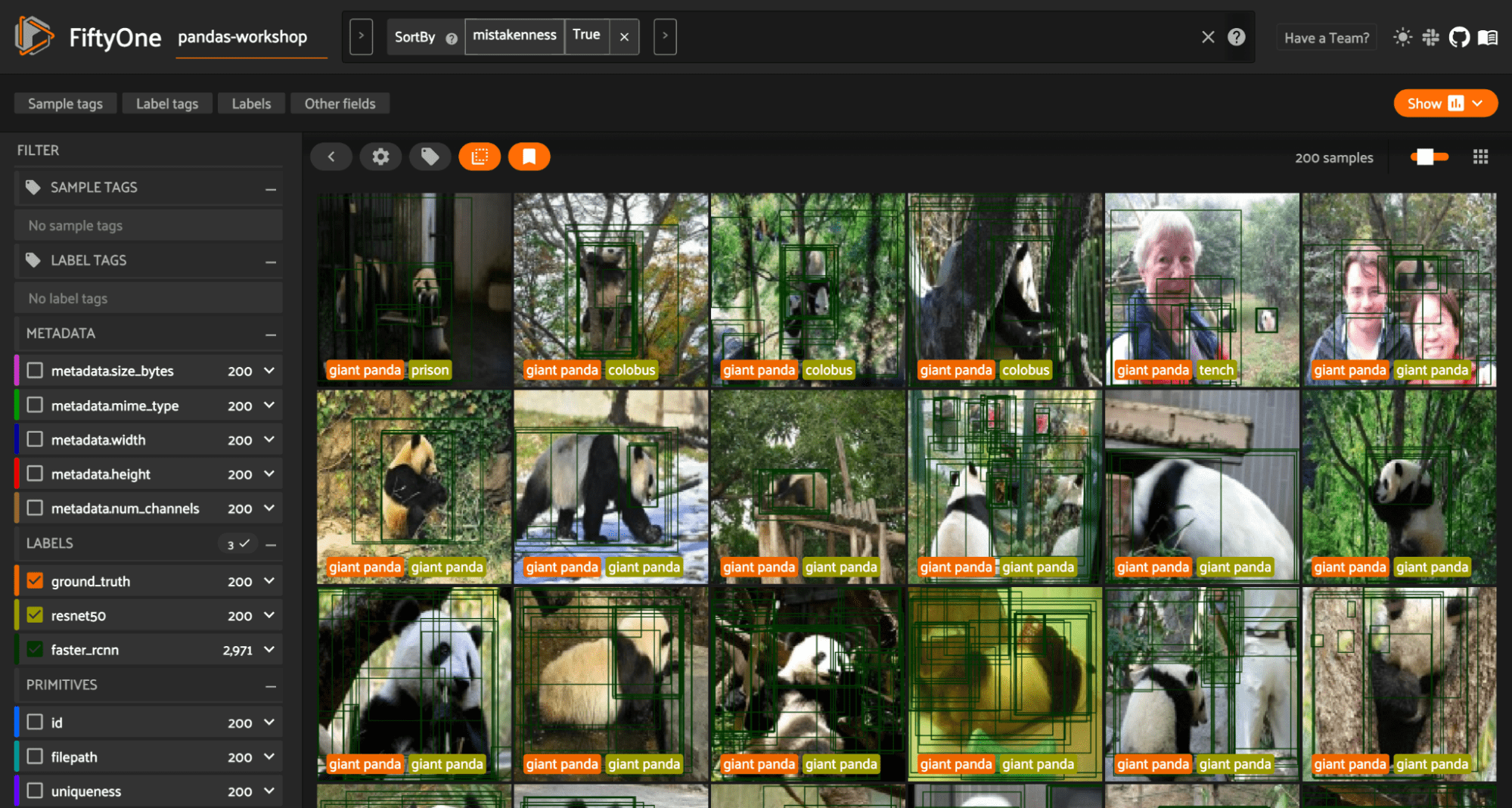The image size is (1512, 808).
Task: Expand the ground_truth filter options
Action: [x=269, y=581]
